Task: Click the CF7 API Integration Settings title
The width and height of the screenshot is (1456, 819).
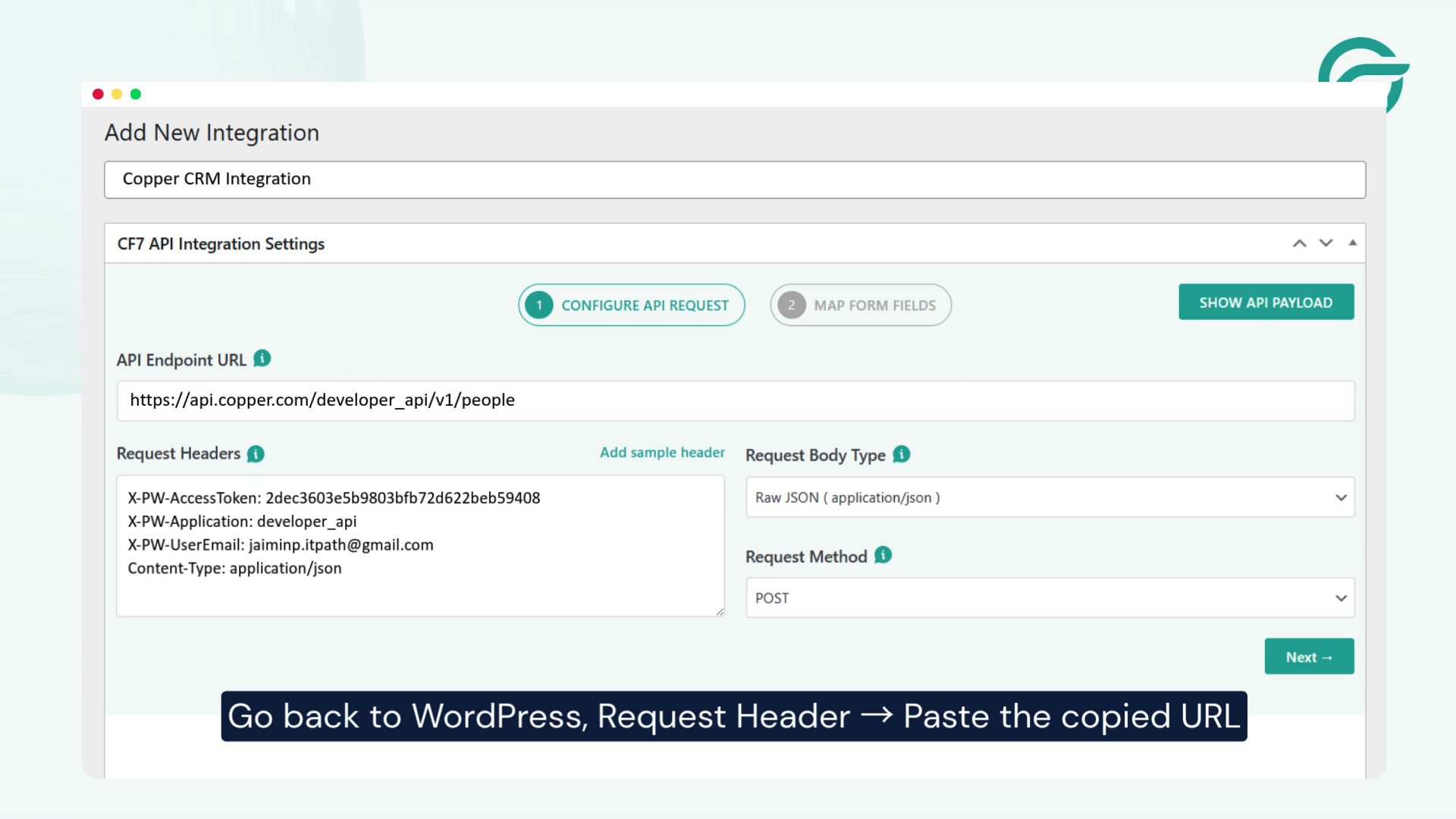Action: point(221,244)
